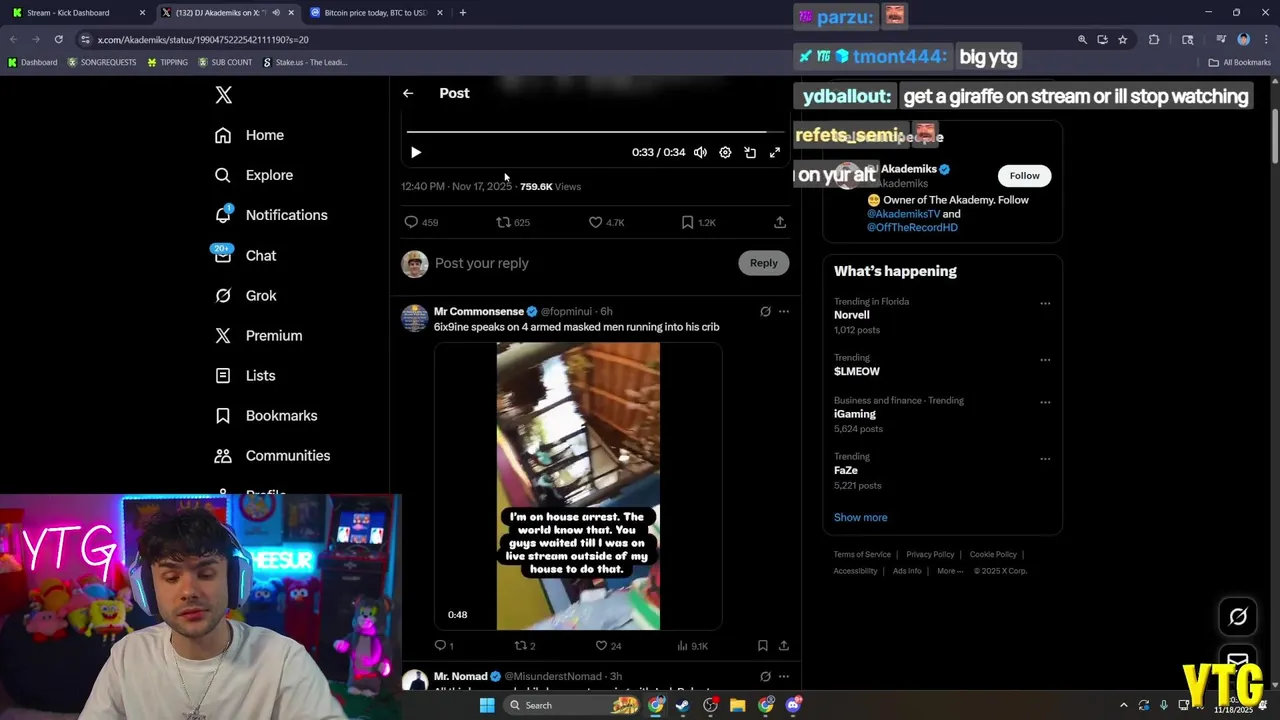Image resolution: width=1280 pixels, height=720 pixels.
Task: Open Explore from the sidebar
Action: [x=254, y=175]
